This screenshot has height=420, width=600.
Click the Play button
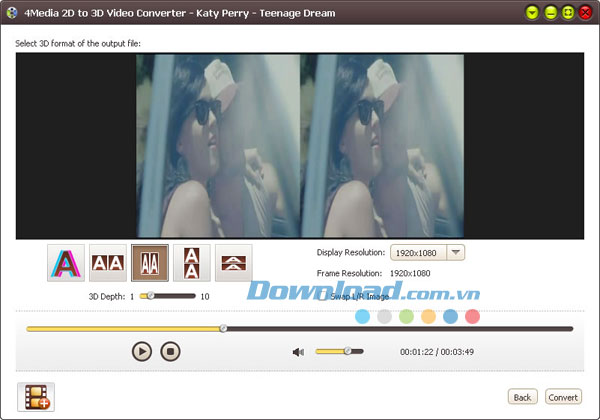coord(142,351)
